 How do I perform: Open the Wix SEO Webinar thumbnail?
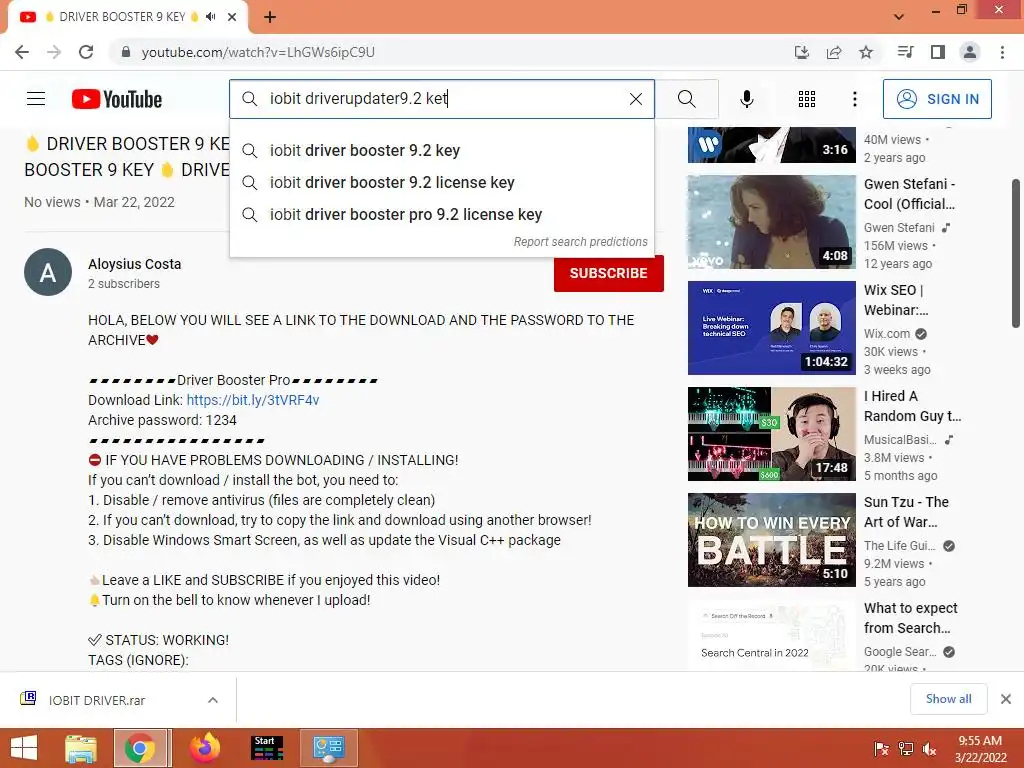click(771, 328)
